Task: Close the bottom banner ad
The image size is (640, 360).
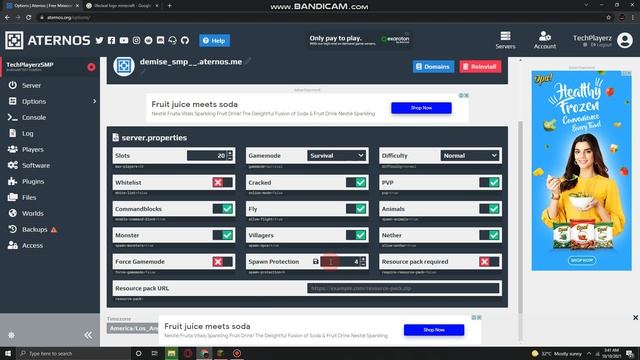Action: click(636, 318)
